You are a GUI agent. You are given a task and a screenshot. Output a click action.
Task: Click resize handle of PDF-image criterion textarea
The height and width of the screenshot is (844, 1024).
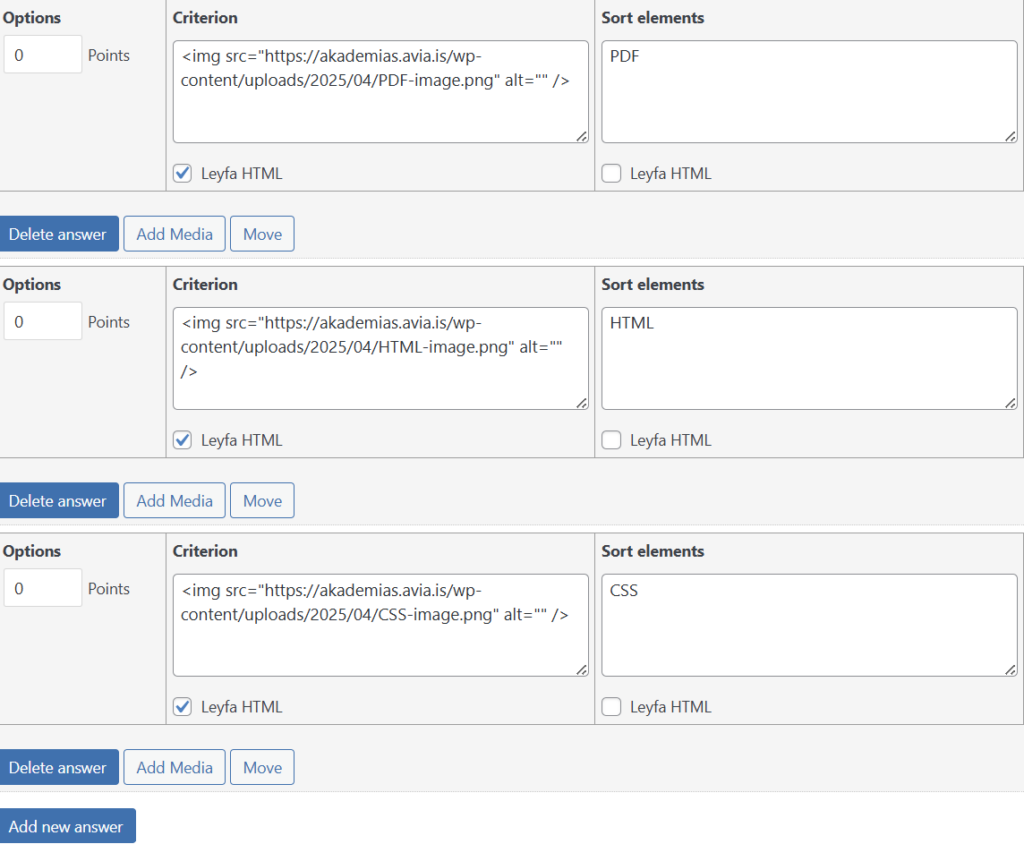tap(582, 137)
